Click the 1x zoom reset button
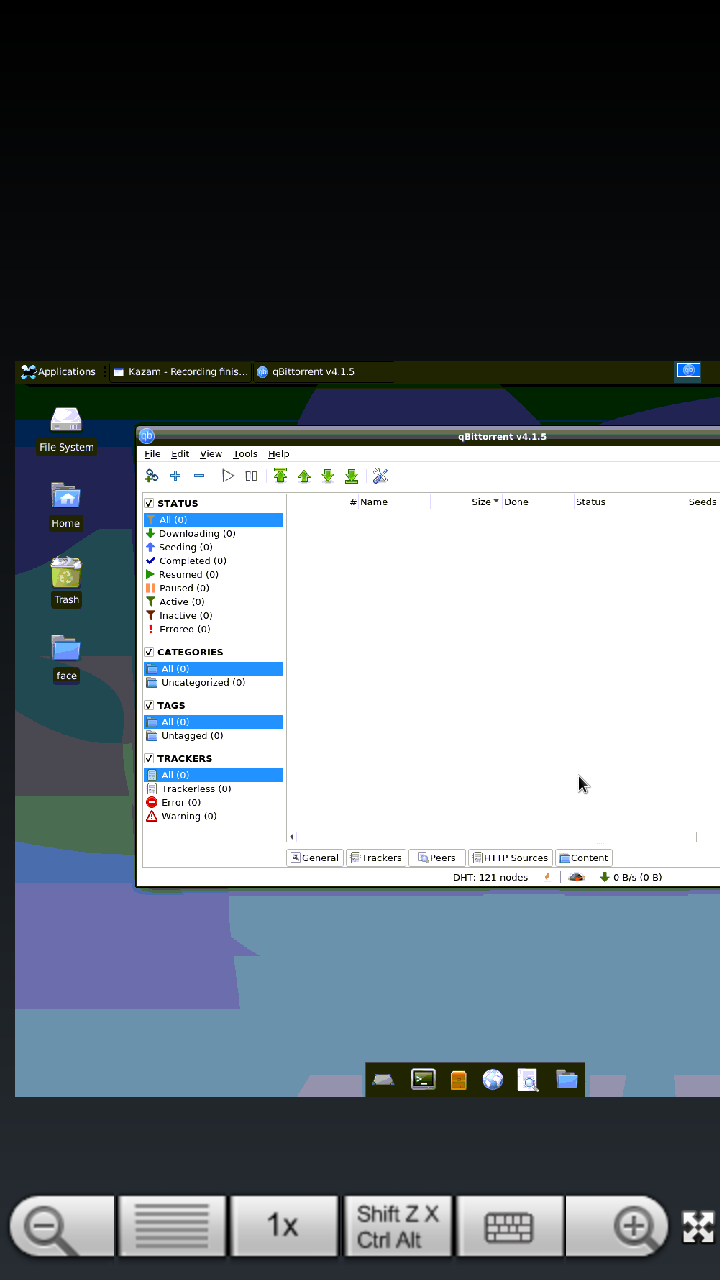 point(284,1225)
